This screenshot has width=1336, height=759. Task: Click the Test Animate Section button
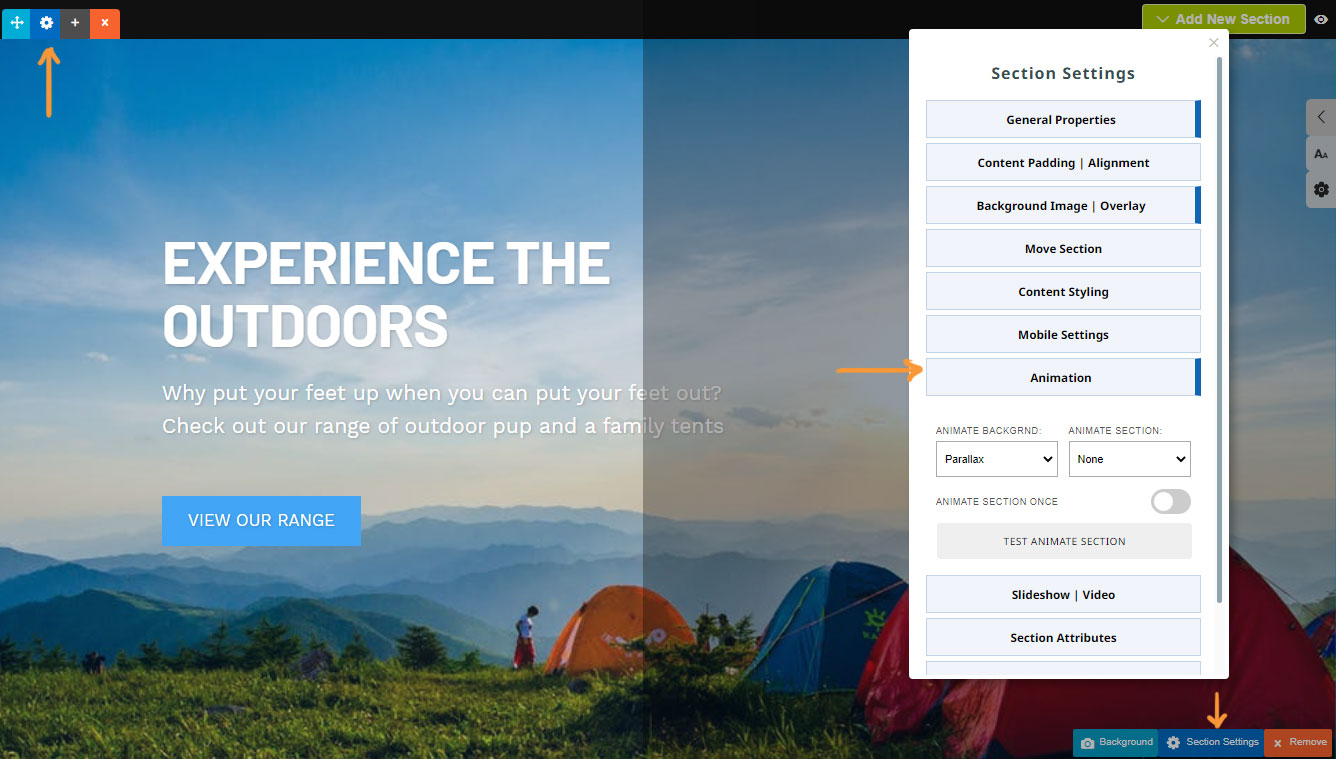point(1064,541)
